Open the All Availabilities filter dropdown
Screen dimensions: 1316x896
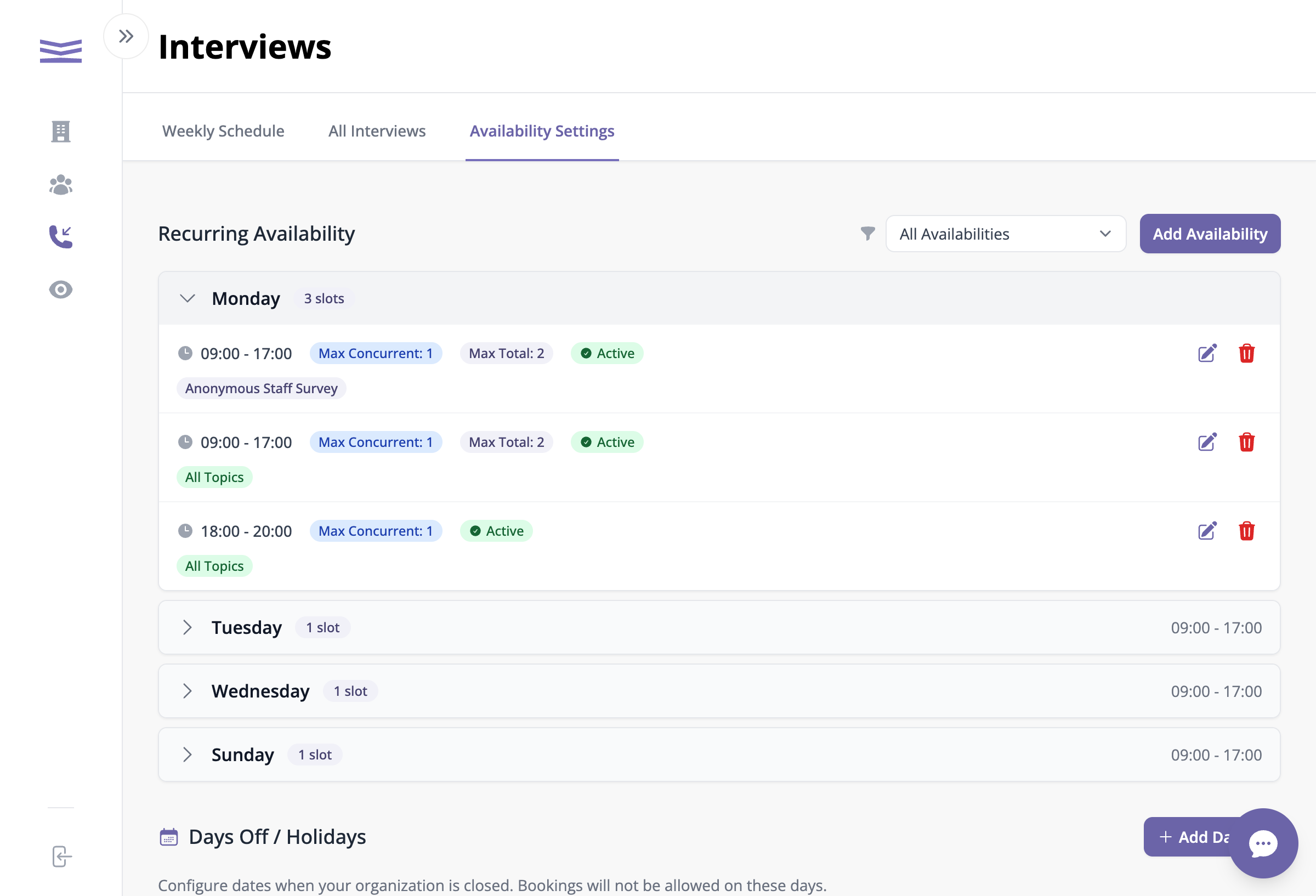click(x=1006, y=234)
